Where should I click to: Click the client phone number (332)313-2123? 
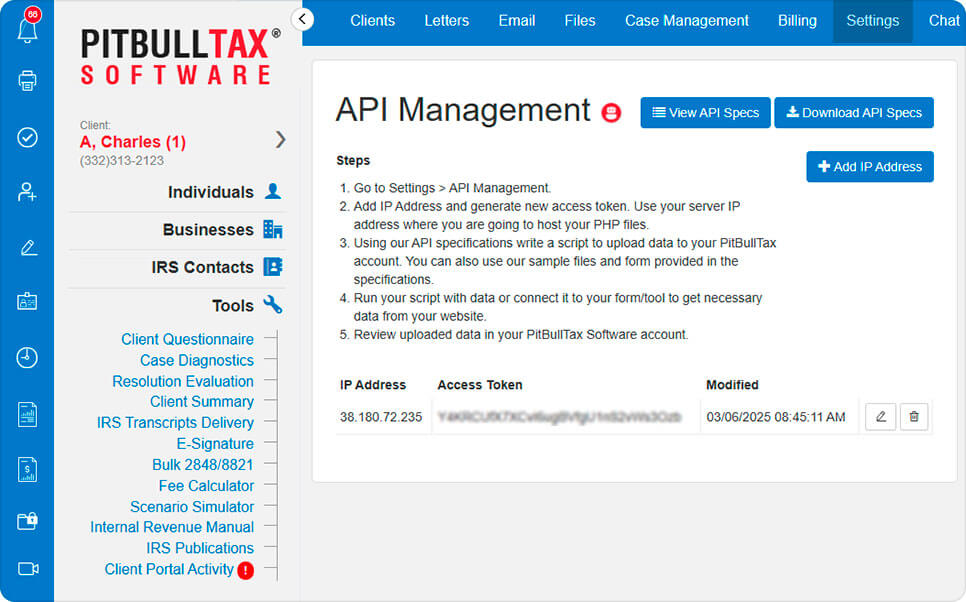[x=121, y=161]
